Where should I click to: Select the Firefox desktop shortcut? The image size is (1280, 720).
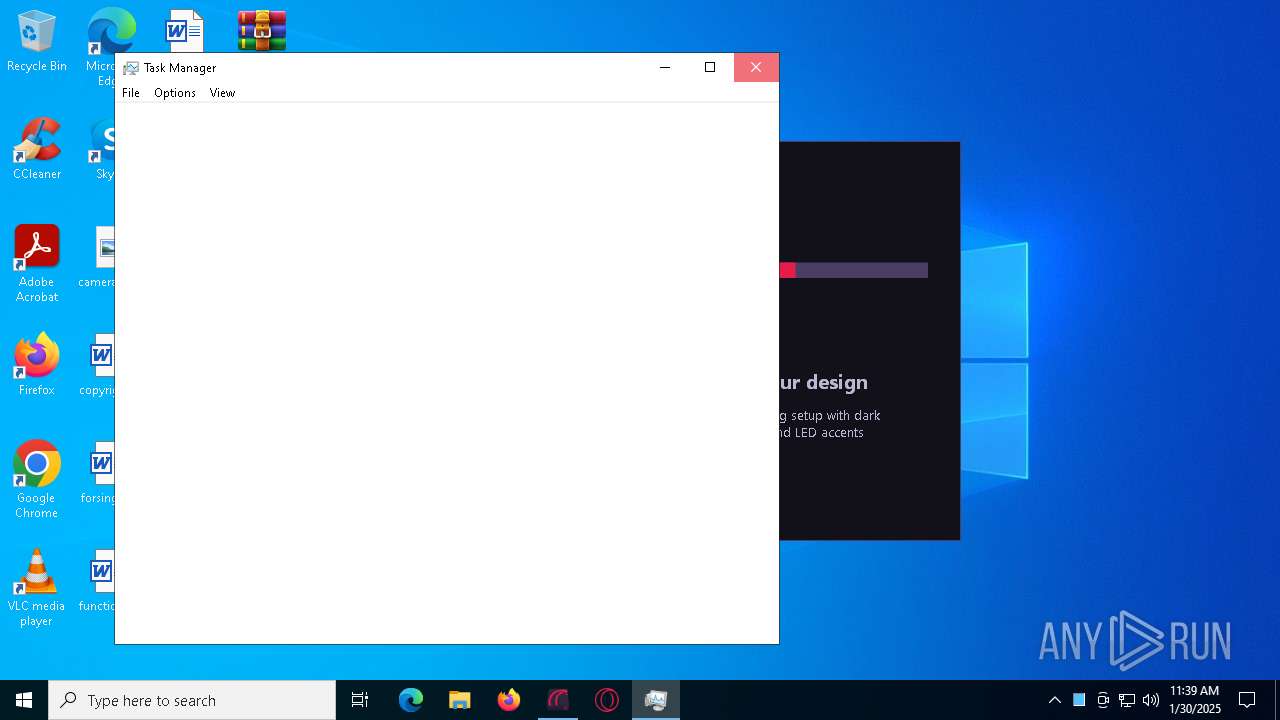[x=37, y=365]
